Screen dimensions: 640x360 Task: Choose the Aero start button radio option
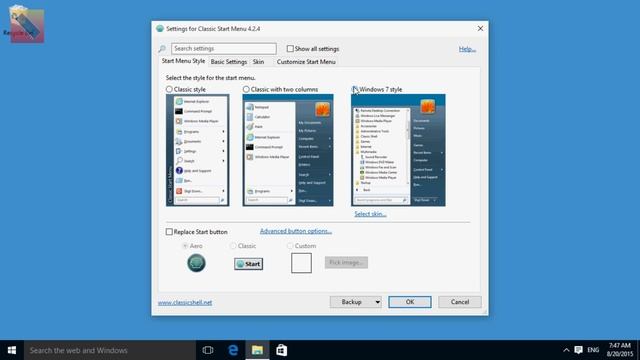pyautogui.click(x=185, y=246)
